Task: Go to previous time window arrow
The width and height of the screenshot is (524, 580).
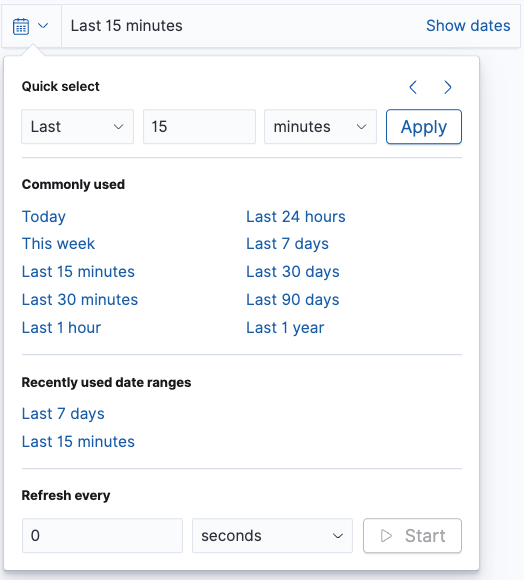Action: pos(413,87)
